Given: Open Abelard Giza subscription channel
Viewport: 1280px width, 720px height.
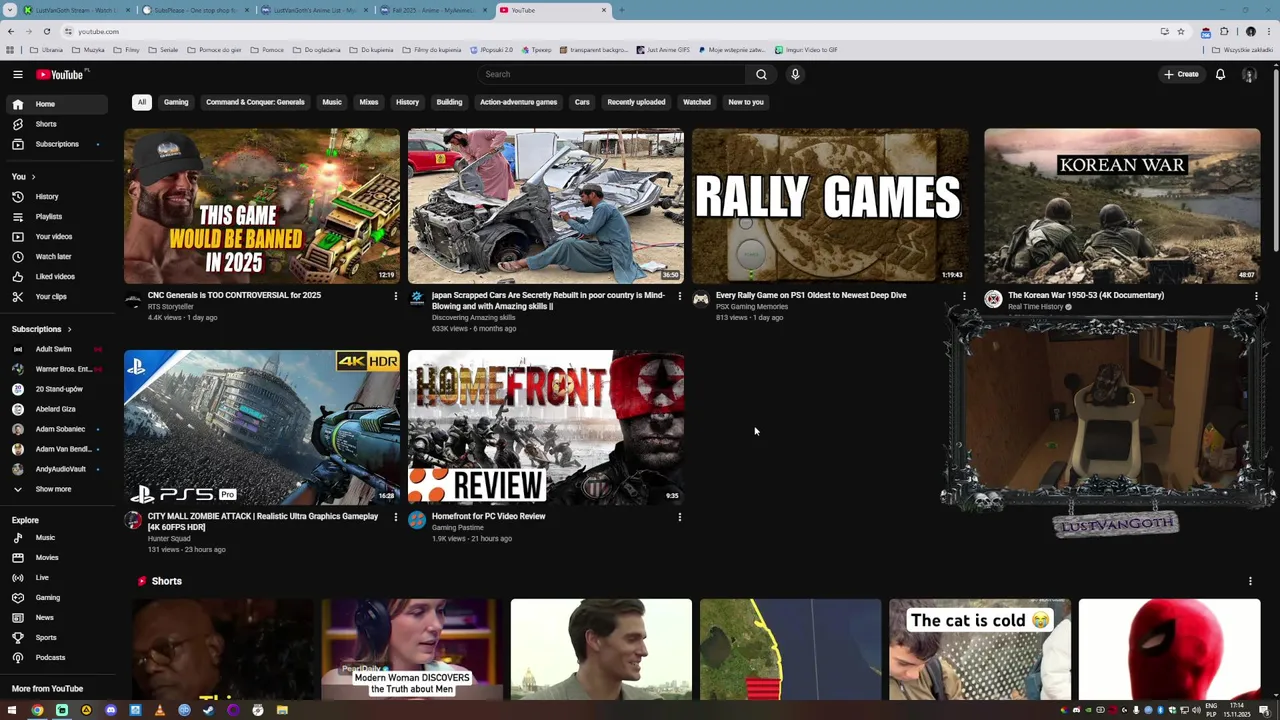Looking at the screenshot, I should [54, 409].
